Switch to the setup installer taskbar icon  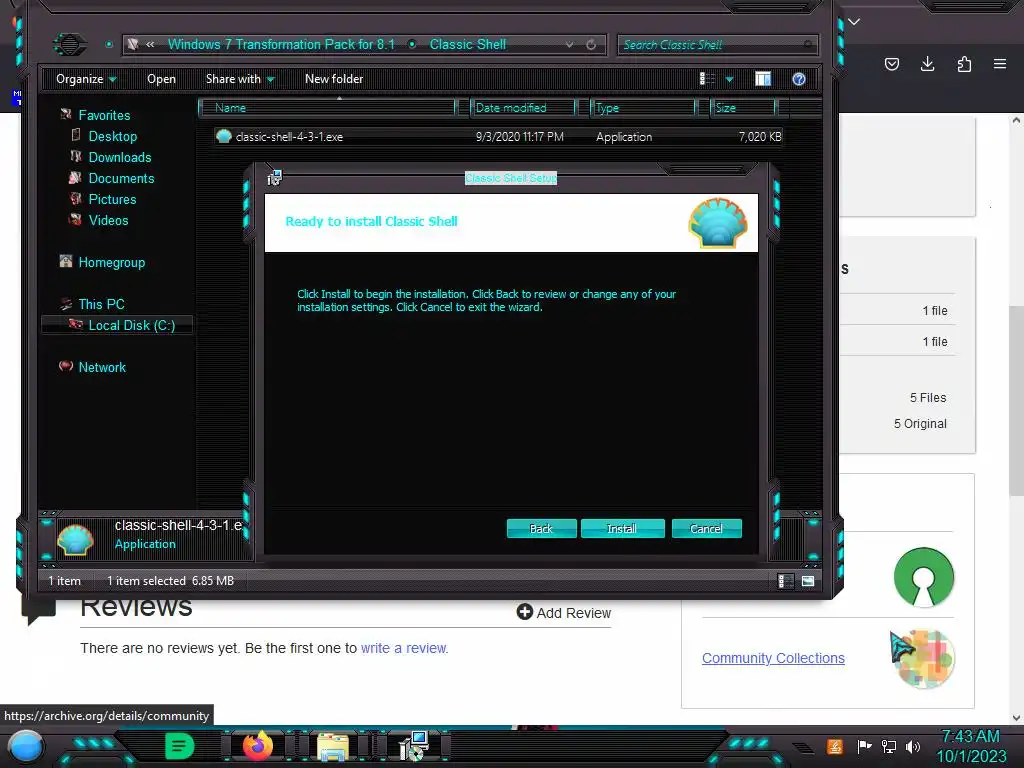[x=413, y=746]
